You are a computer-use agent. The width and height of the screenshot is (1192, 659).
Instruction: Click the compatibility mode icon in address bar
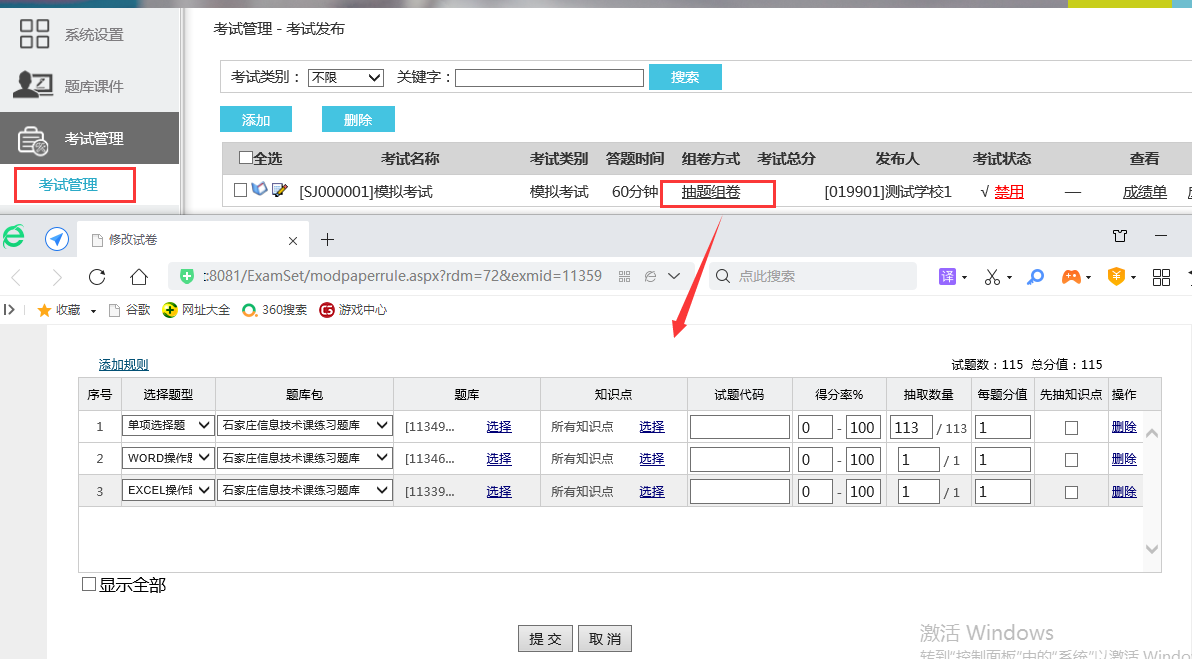click(650, 277)
